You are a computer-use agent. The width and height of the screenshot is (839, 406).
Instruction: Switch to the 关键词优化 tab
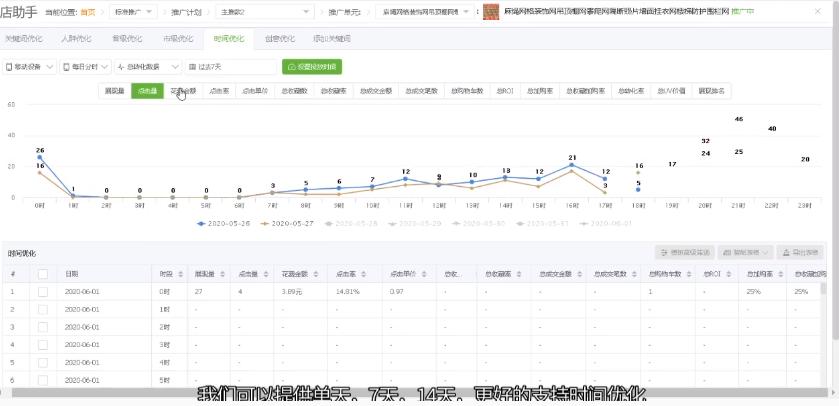[x=24, y=39]
